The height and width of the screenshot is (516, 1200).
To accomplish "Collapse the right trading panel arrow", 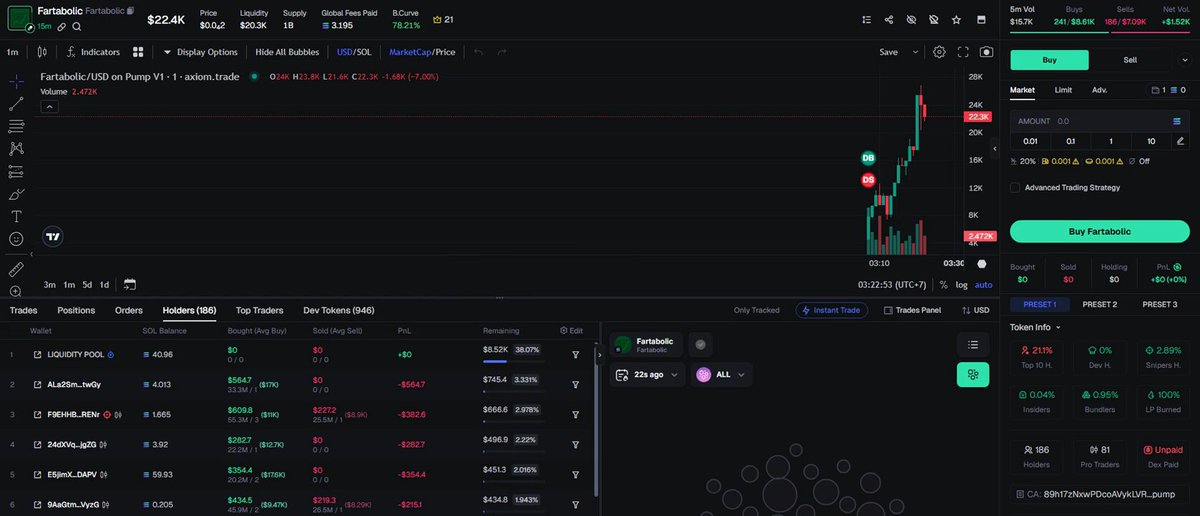I will click(x=995, y=150).
